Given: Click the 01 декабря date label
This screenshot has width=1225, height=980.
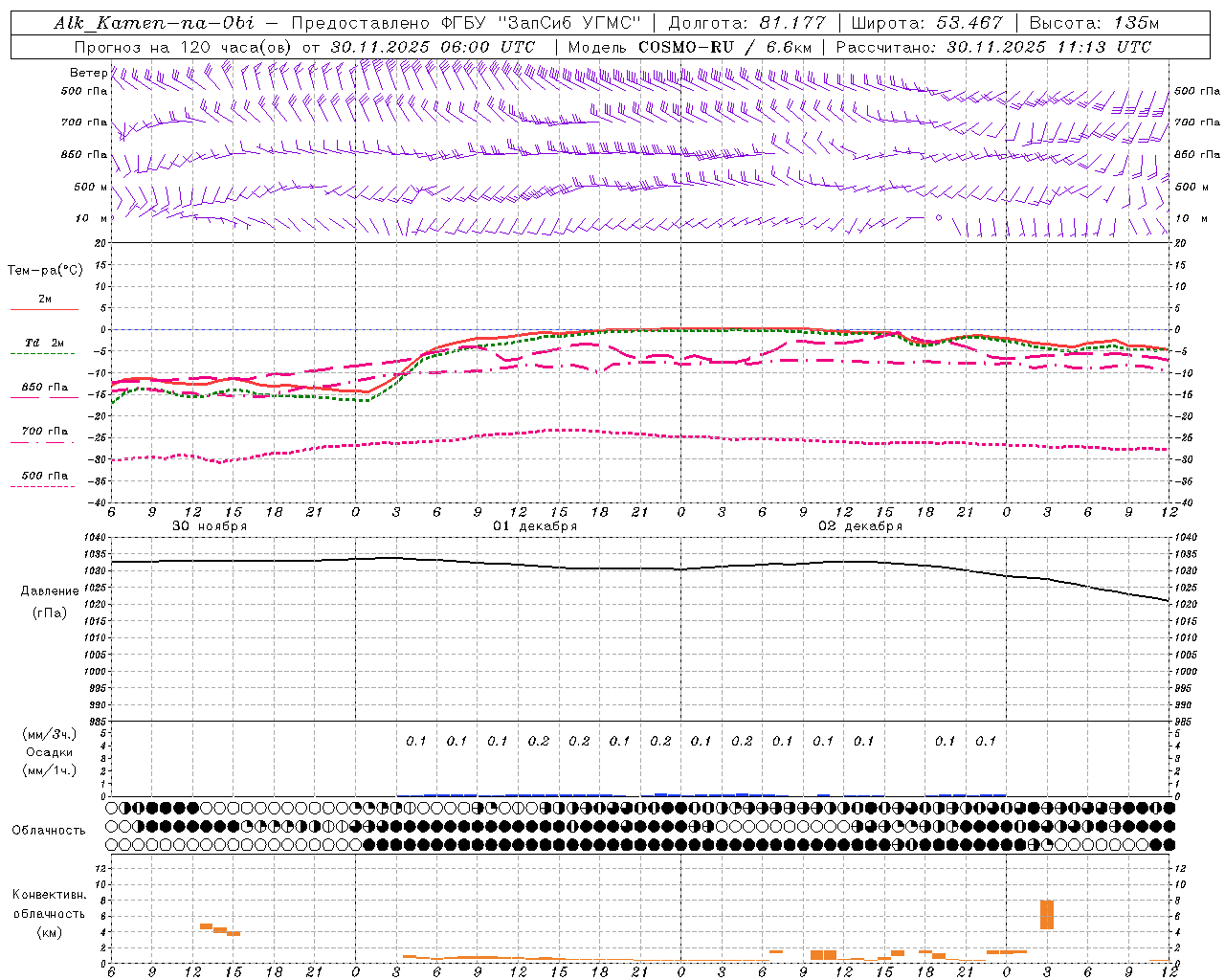Looking at the screenshot, I should (535, 526).
